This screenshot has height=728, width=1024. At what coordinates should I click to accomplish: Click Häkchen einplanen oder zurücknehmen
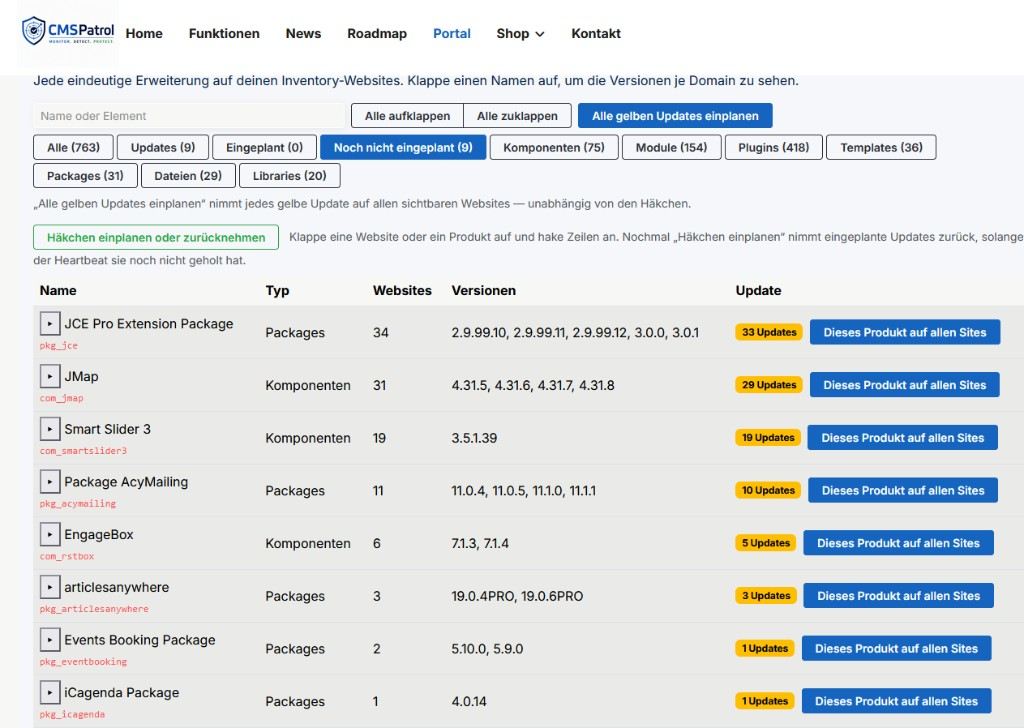tap(156, 237)
